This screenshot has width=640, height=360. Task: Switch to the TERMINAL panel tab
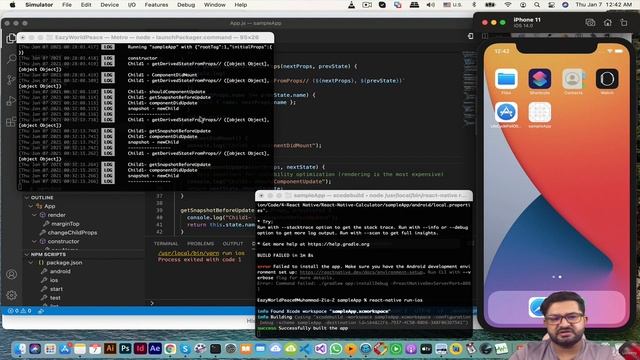click(x=166, y=243)
